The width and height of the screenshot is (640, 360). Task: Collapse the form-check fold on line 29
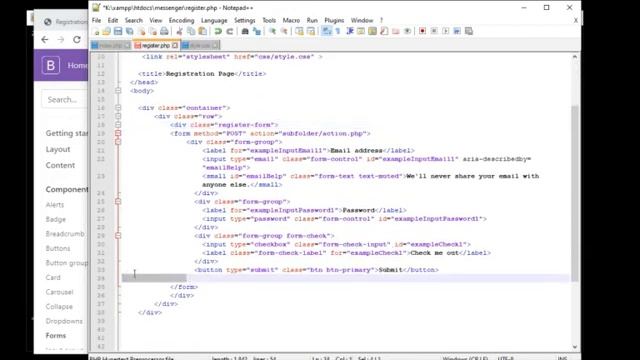118,236
